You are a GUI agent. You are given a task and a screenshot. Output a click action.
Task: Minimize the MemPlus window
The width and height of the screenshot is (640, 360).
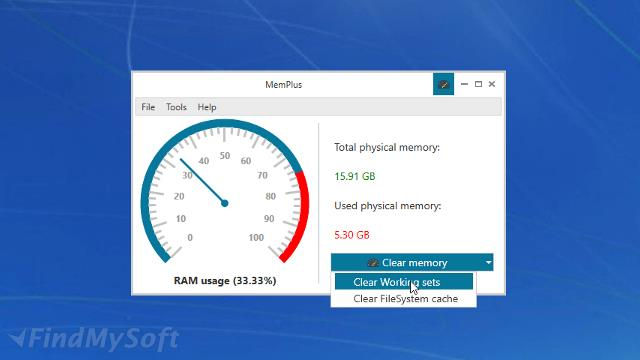click(464, 84)
